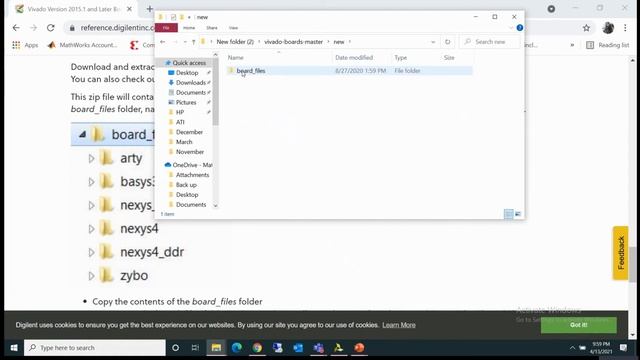Open Reading list in Chrome

pos(607,45)
